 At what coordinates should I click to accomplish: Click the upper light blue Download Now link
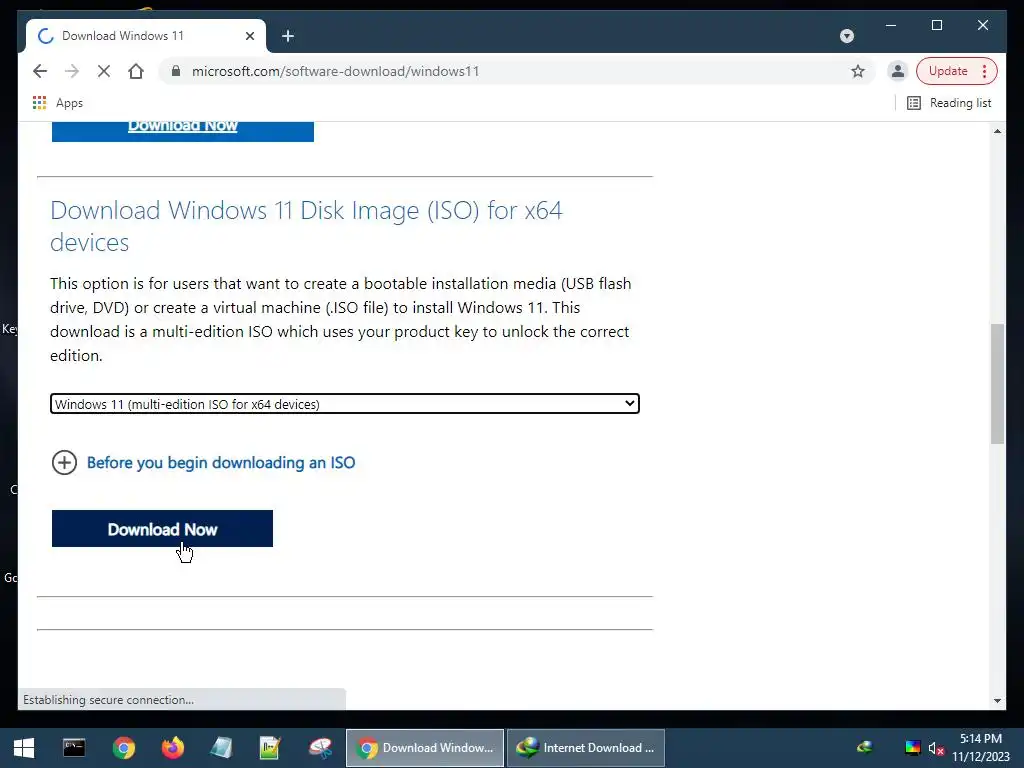tap(183, 127)
